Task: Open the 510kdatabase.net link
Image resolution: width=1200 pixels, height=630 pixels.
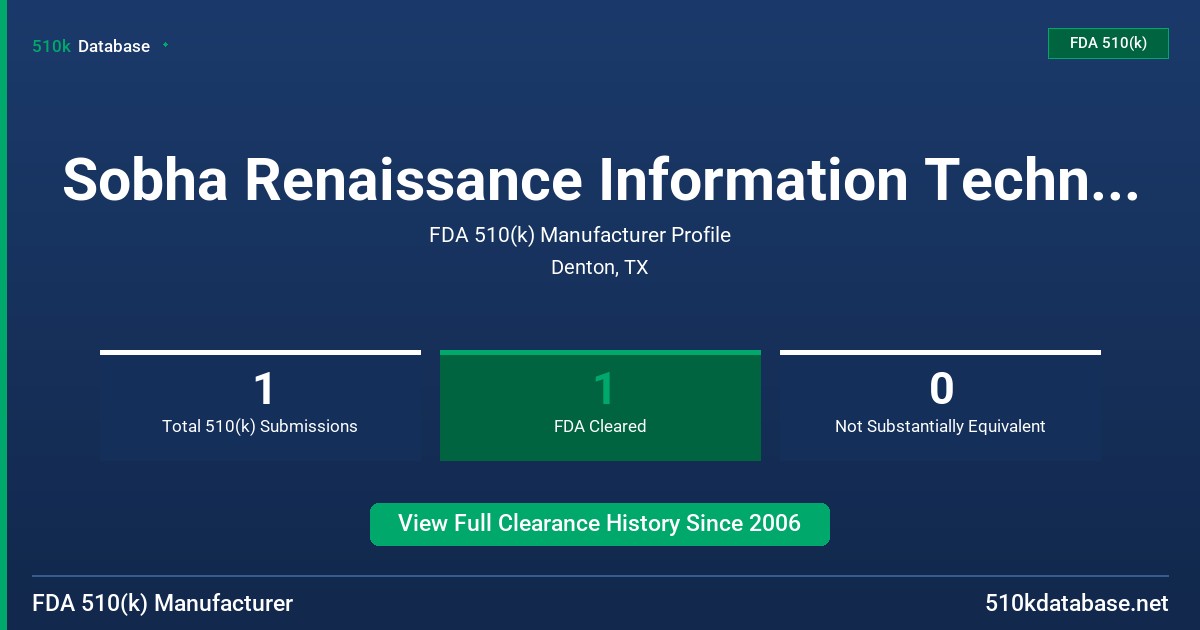Action: [x=1077, y=604]
